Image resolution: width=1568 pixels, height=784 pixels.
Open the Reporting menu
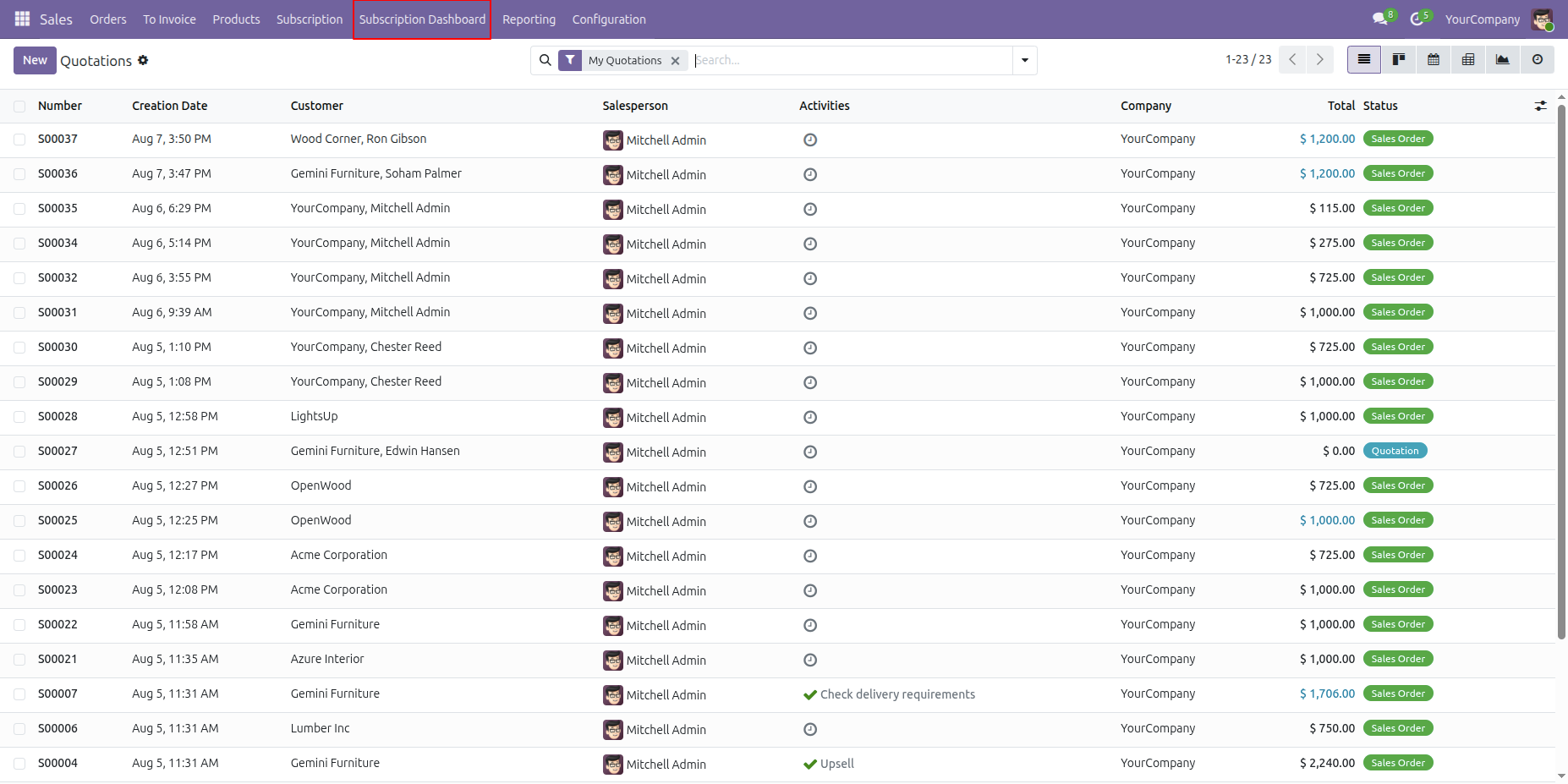[x=529, y=19]
